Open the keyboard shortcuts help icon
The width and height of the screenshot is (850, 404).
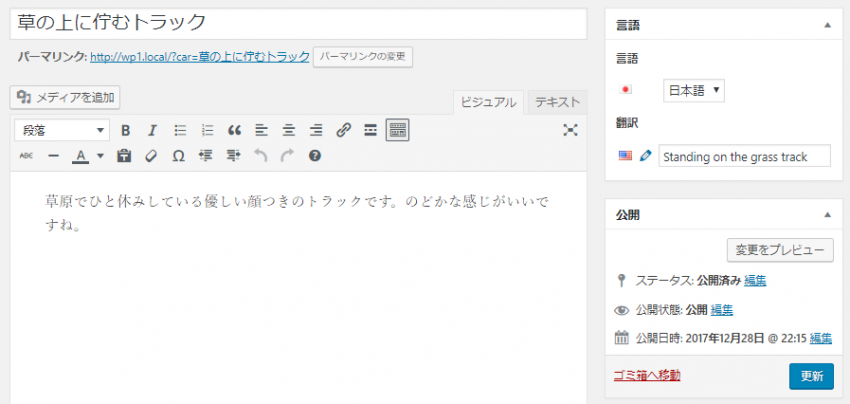pos(315,156)
